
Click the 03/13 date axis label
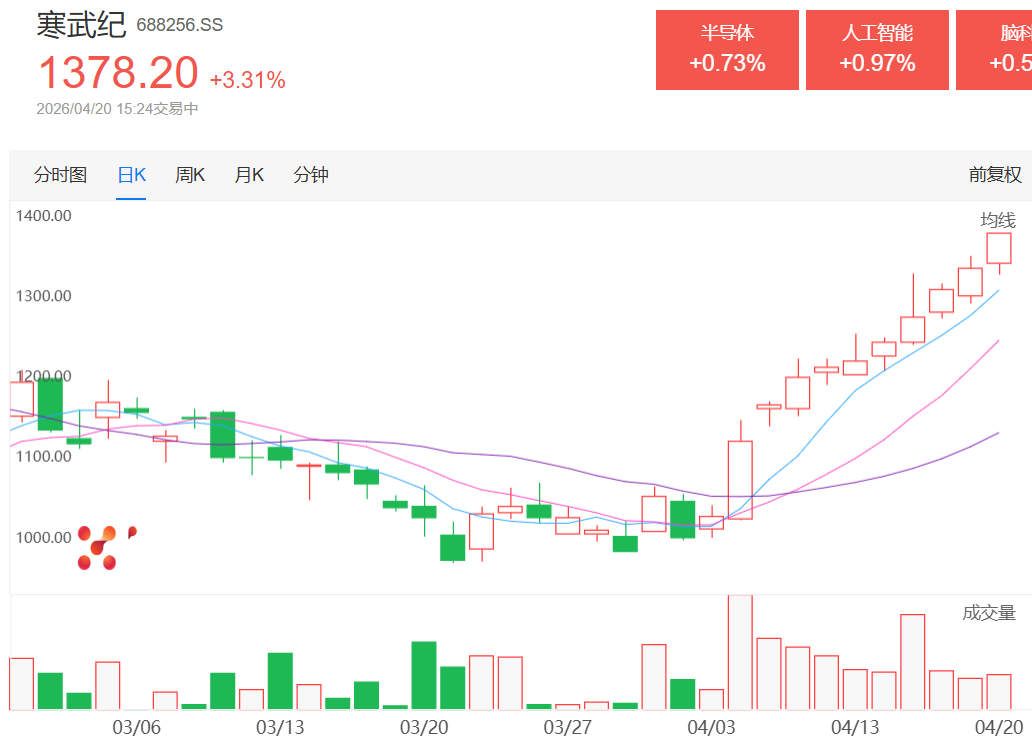pos(280,727)
